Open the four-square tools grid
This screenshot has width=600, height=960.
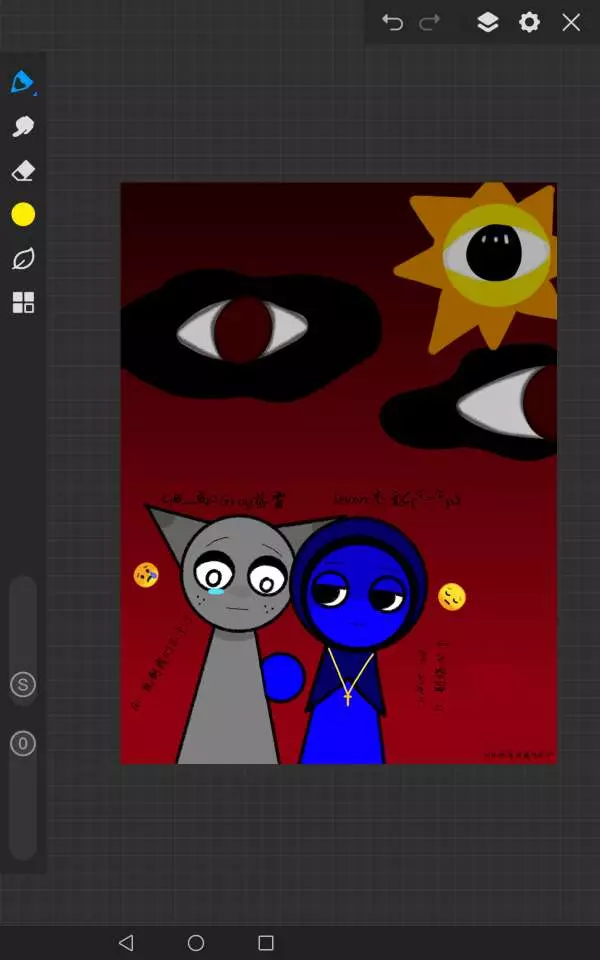[x=23, y=303]
